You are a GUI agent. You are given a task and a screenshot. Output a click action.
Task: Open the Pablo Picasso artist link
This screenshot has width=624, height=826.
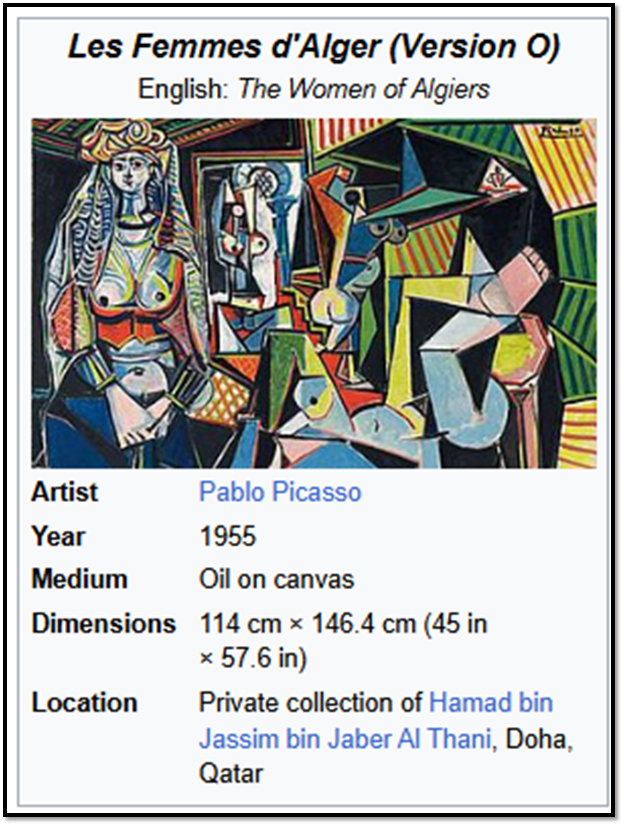point(280,492)
